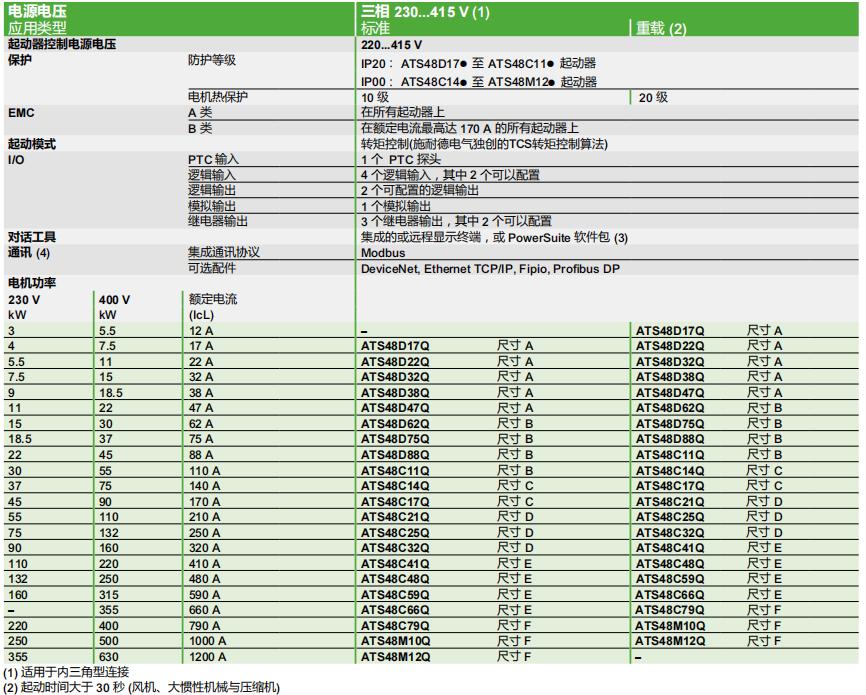This screenshot has width=866, height=695.
Task: Click the '额定电流' column header
Action: 213,299
